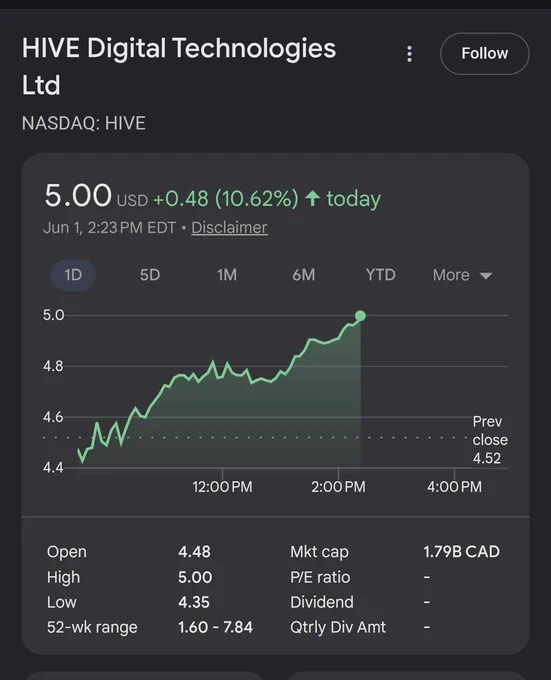Select the 1D time range tab

click(73, 275)
